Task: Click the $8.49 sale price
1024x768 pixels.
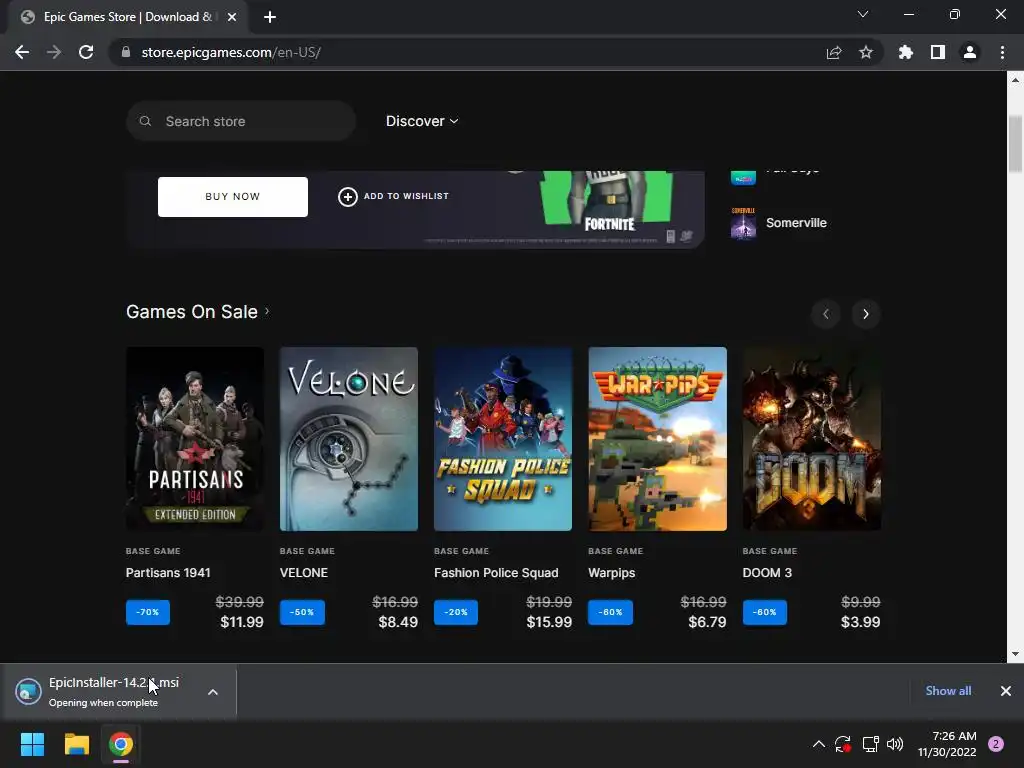Action: point(398,622)
